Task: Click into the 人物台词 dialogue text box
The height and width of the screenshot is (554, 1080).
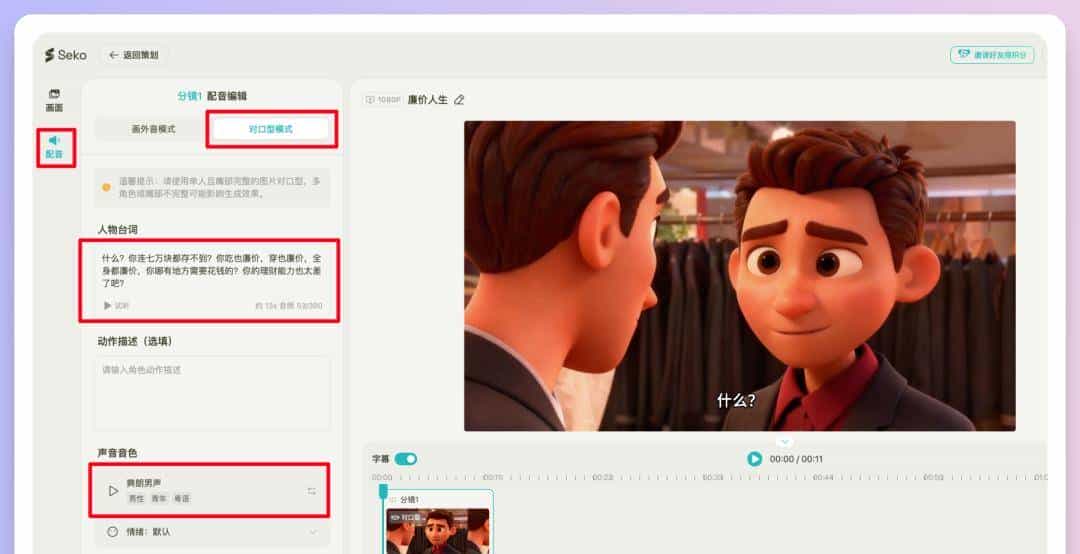Action: [x=210, y=270]
